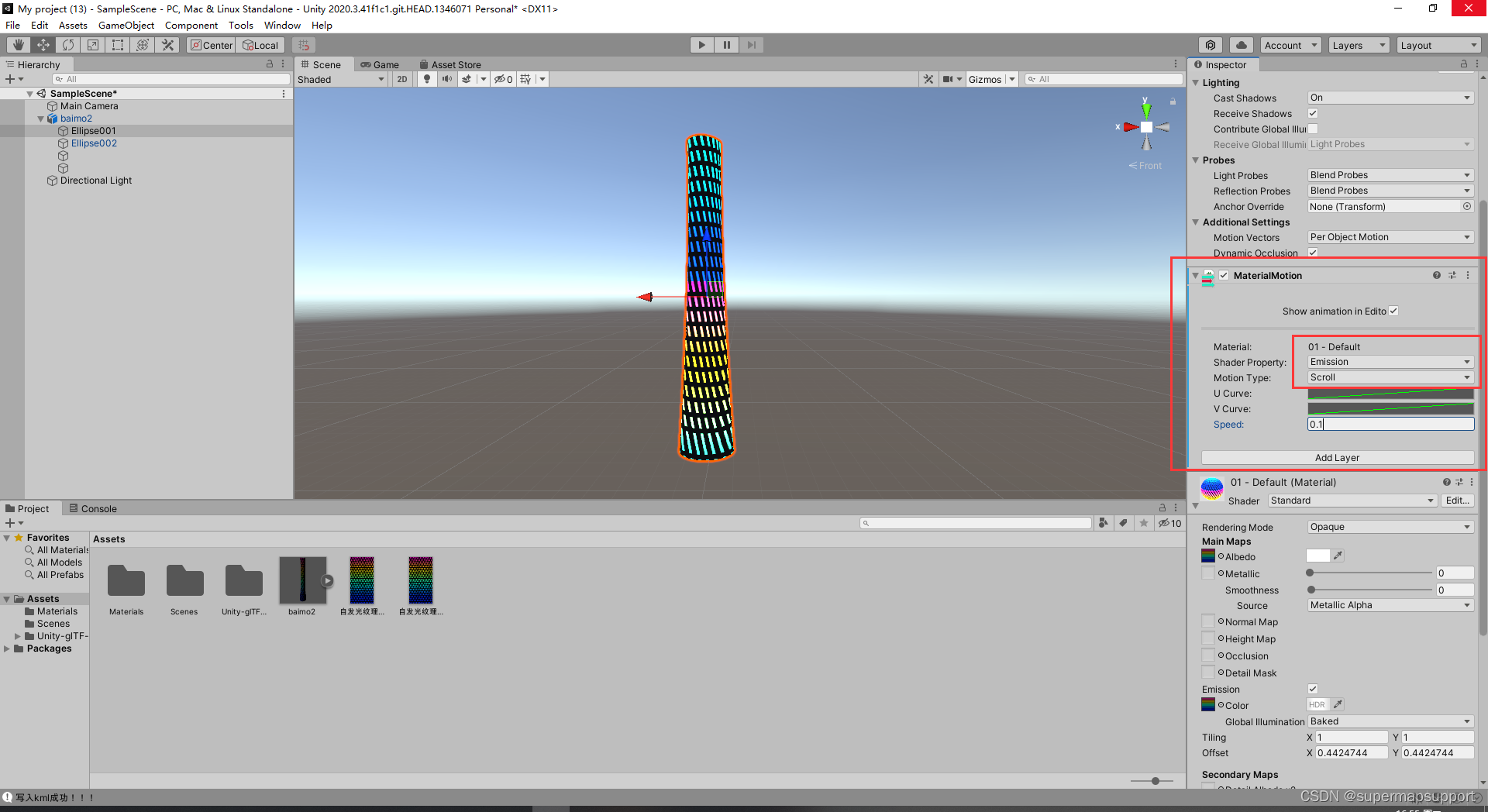This screenshot has width=1488, height=812.
Task: Select the combined Transform tool
Action: pyautogui.click(x=143, y=45)
